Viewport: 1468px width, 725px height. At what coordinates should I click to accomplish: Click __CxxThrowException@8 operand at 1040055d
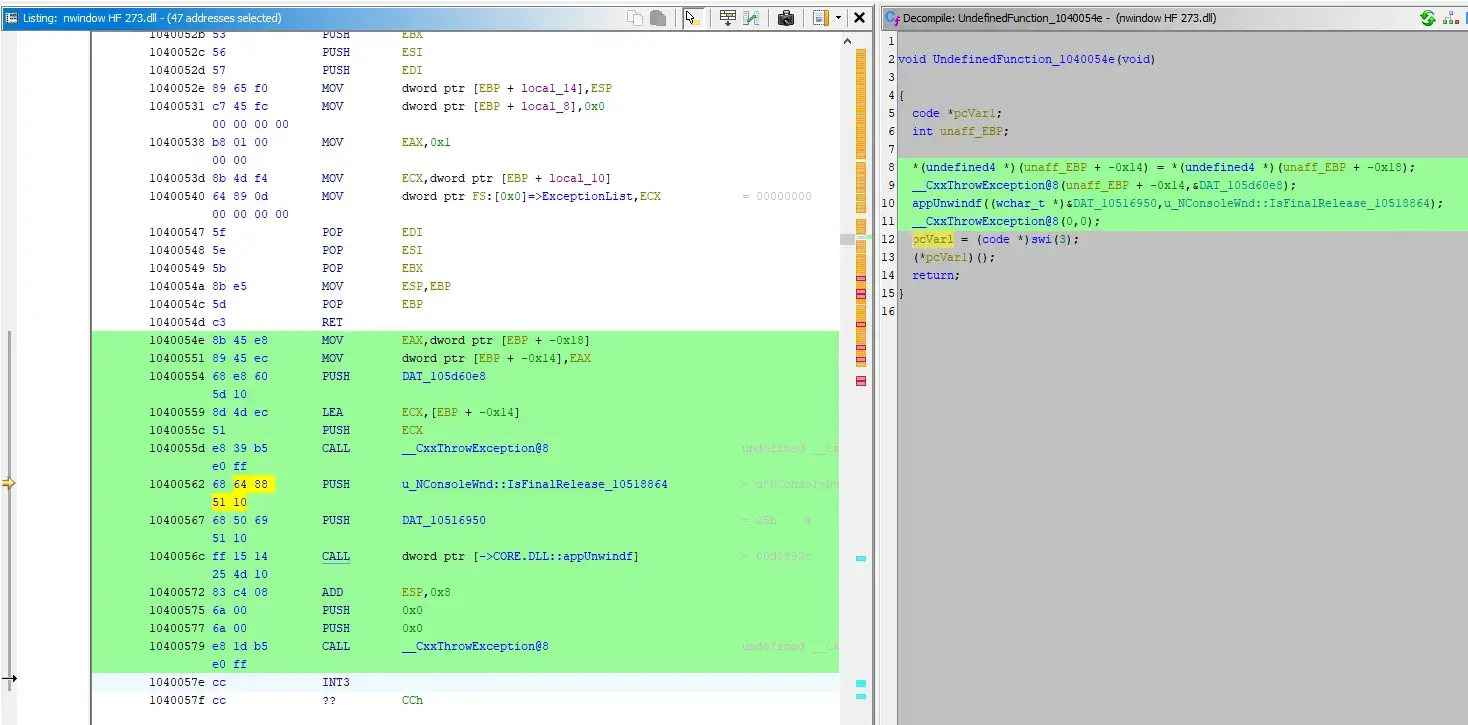(x=475, y=448)
